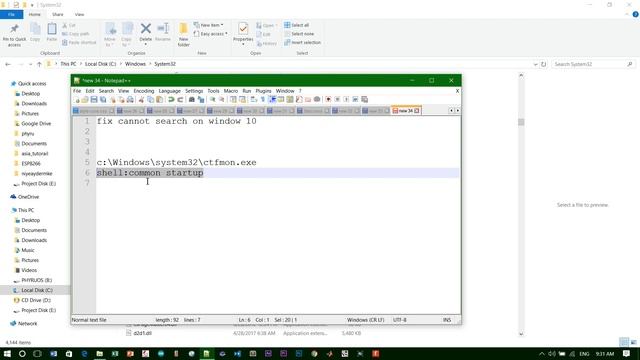The image size is (640, 360).
Task: Open Notepad++ Settings menu
Action: [x=194, y=91]
